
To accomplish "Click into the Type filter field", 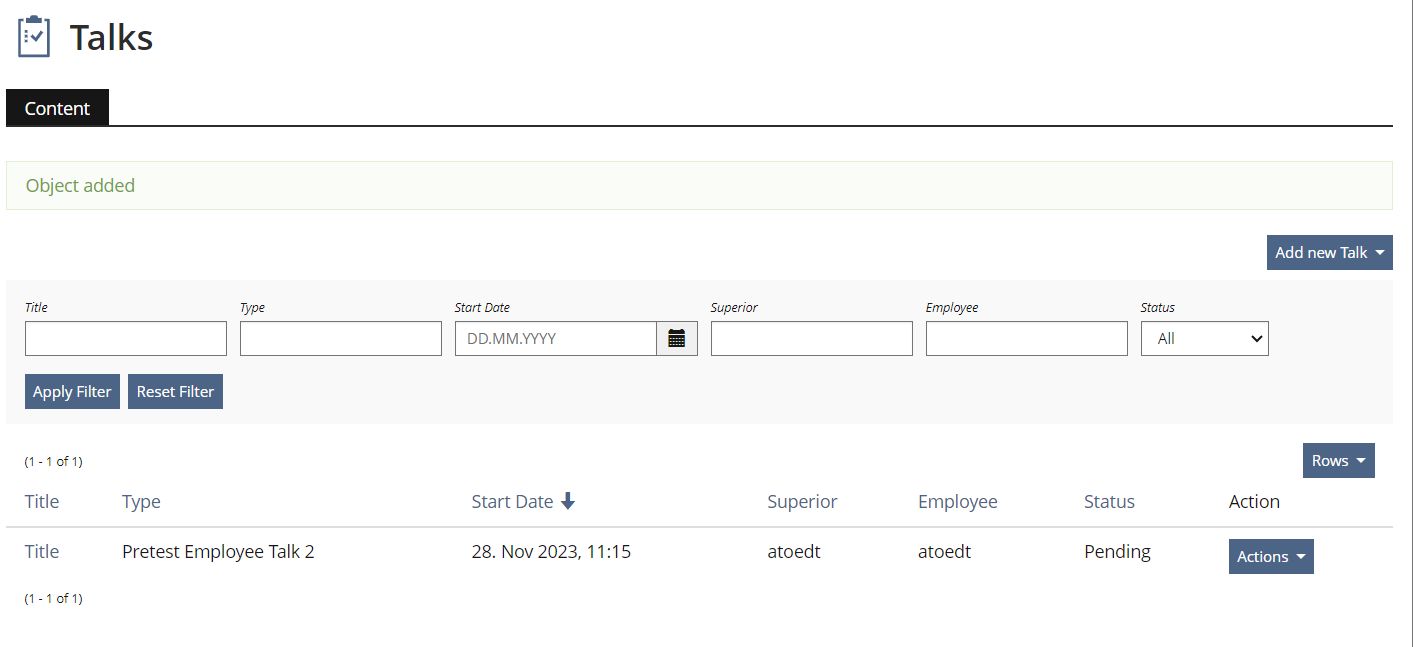I will click(x=341, y=339).
